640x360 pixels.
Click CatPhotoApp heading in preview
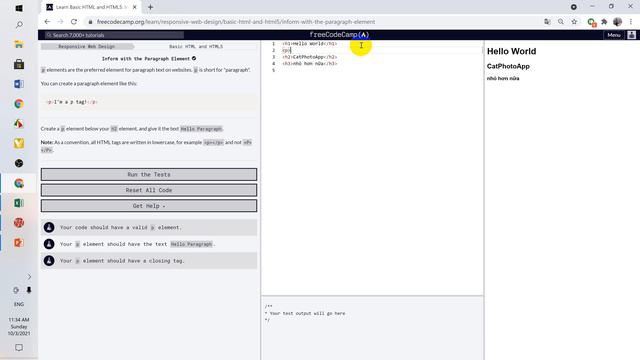(x=508, y=66)
